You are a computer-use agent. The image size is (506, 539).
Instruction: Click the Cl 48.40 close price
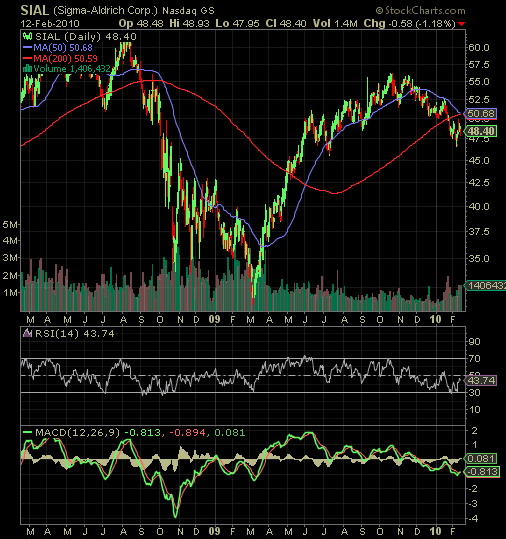[286, 24]
